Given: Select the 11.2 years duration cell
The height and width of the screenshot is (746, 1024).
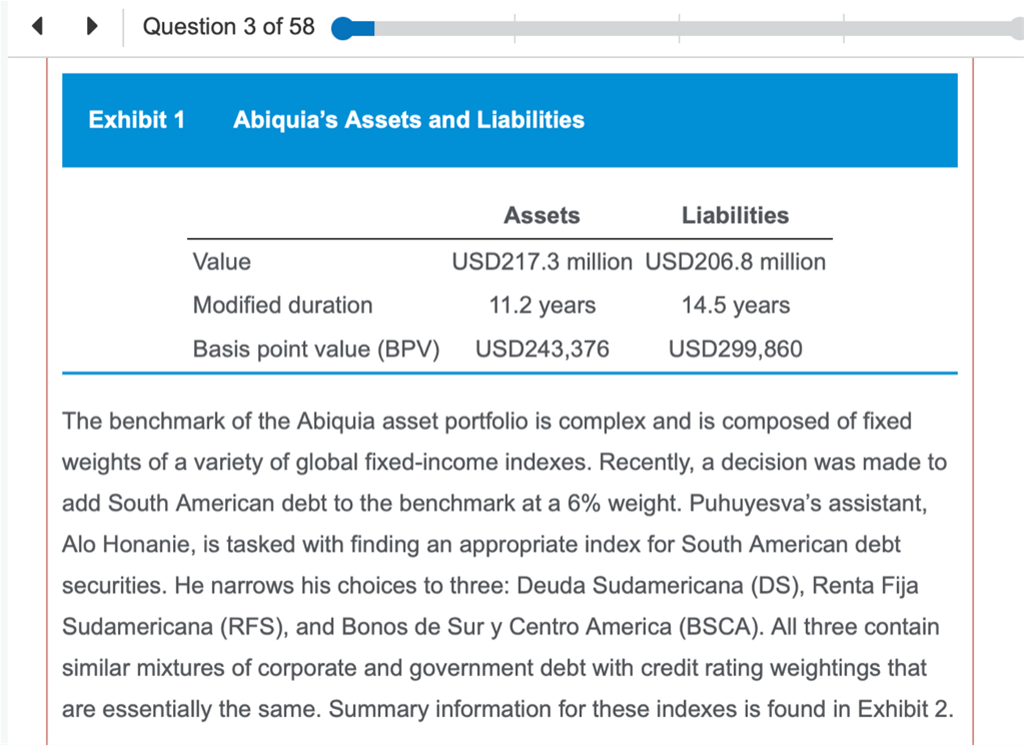Looking at the screenshot, I should (x=541, y=305).
